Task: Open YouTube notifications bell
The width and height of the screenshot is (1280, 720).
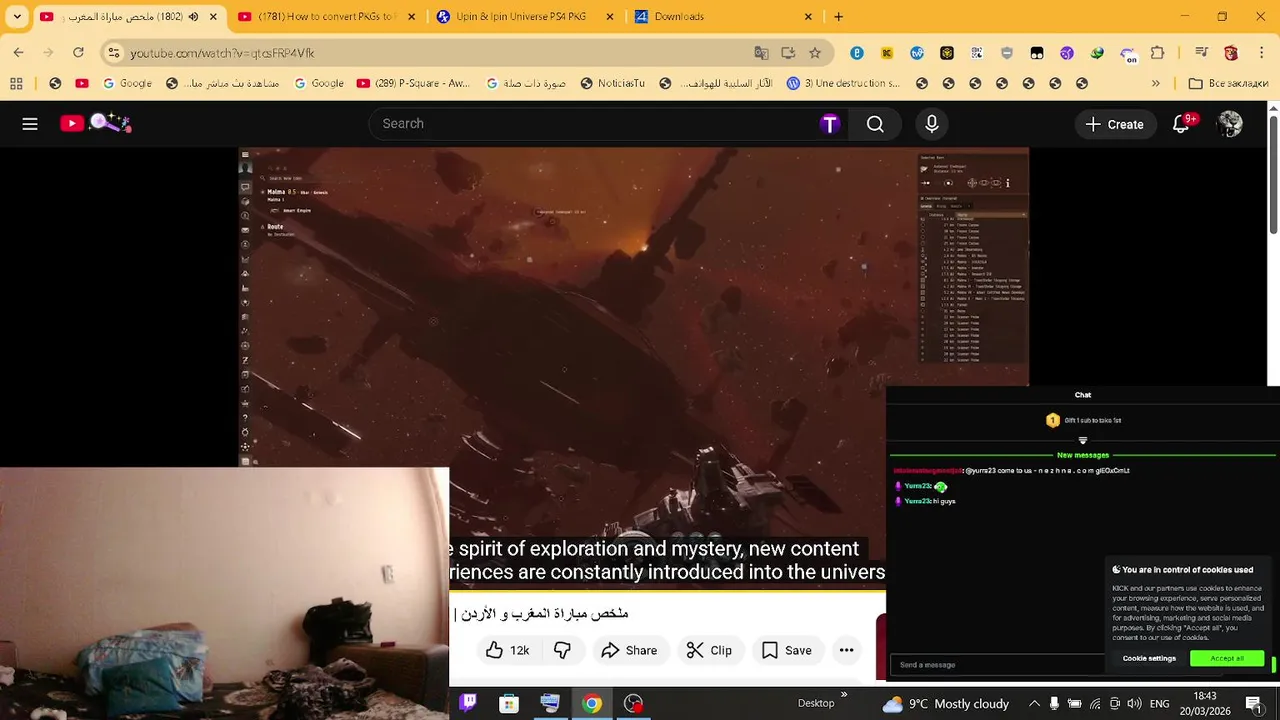Action: pyautogui.click(x=1181, y=124)
